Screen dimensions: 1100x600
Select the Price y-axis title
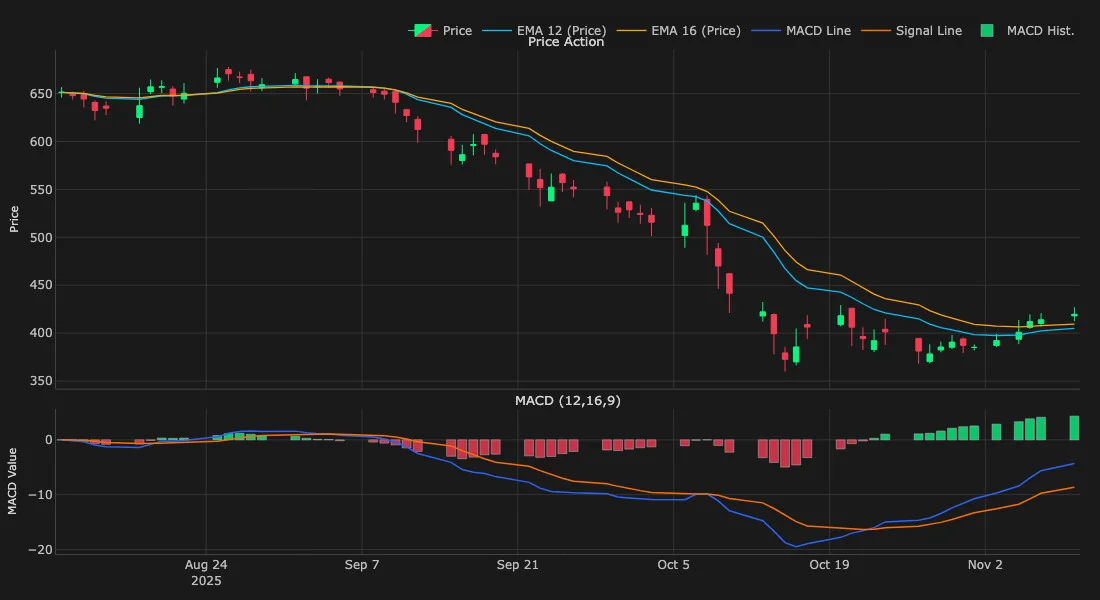tap(13, 219)
